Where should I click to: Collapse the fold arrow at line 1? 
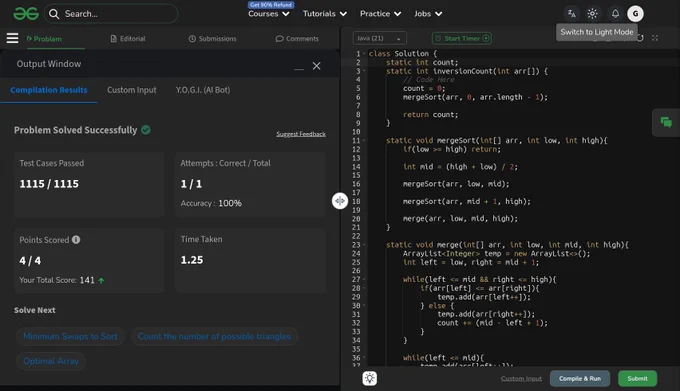click(364, 54)
